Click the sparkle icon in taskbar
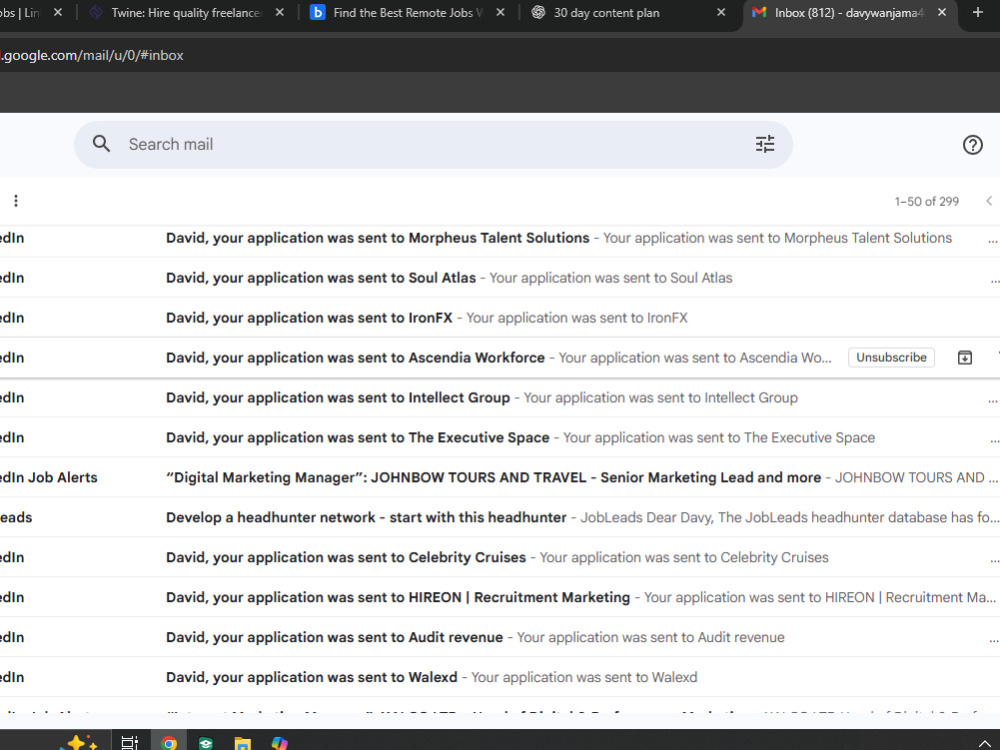This screenshot has width=1000, height=750. tap(79, 743)
